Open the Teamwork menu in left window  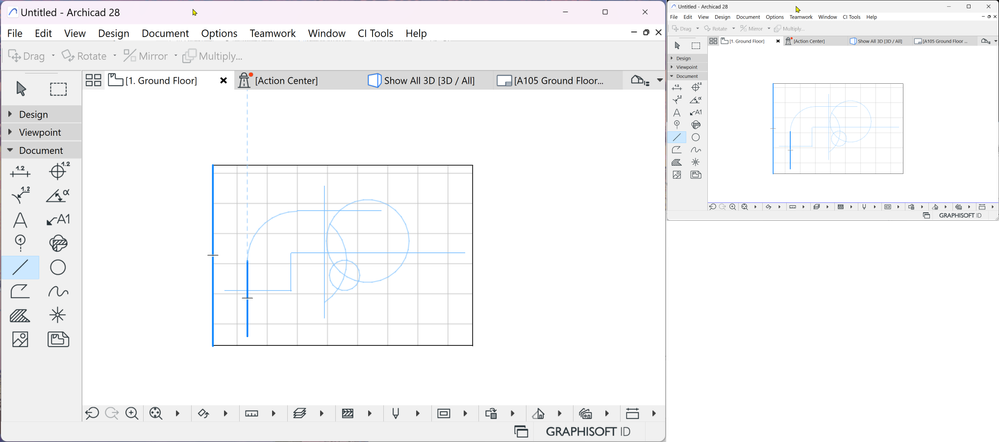pyautogui.click(x=273, y=33)
